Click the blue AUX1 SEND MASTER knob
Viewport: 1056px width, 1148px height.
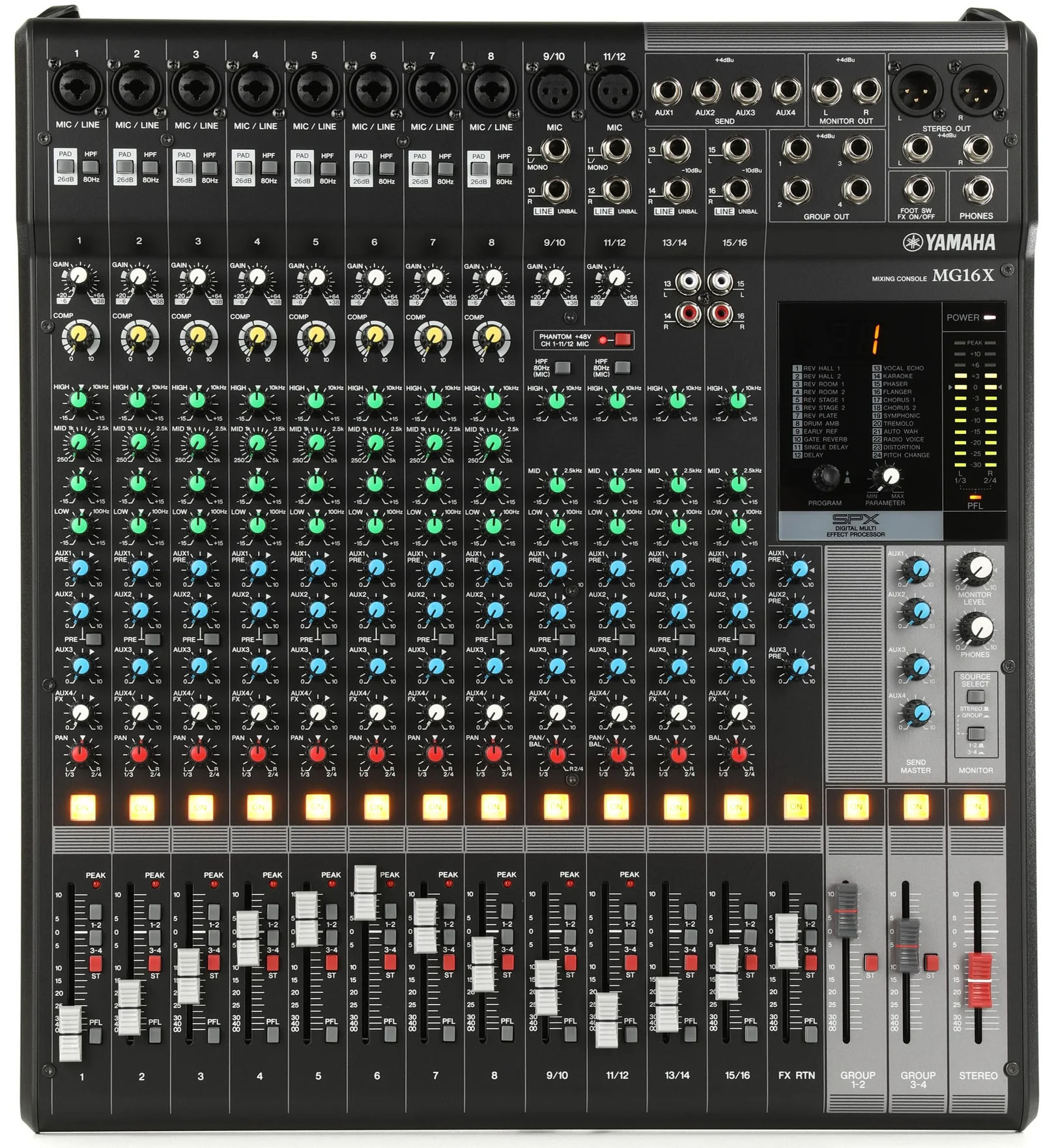click(x=919, y=570)
